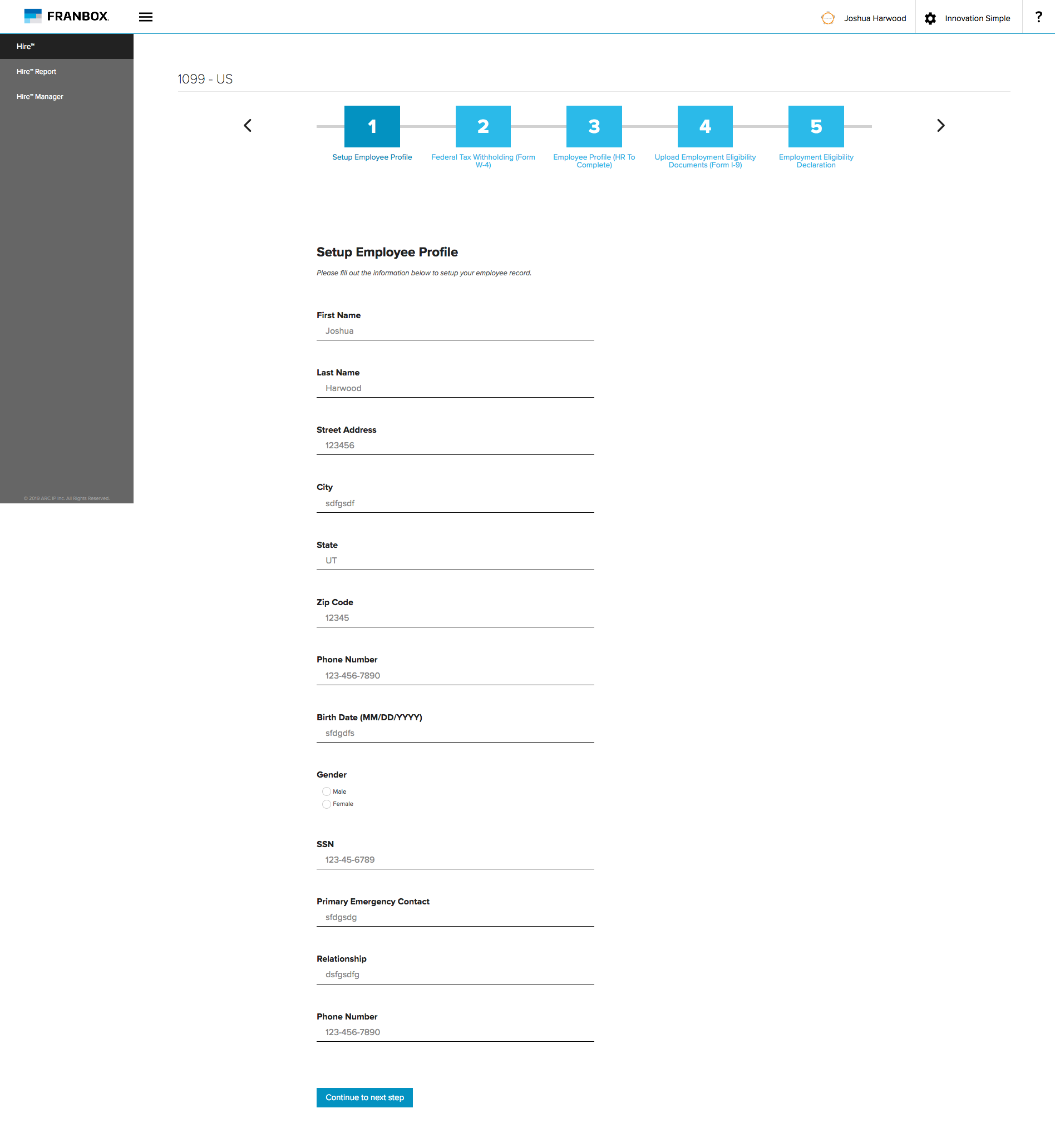The height and width of the screenshot is (1148, 1055).
Task: Click Employment Eligibility Declaration label
Action: coord(816,161)
